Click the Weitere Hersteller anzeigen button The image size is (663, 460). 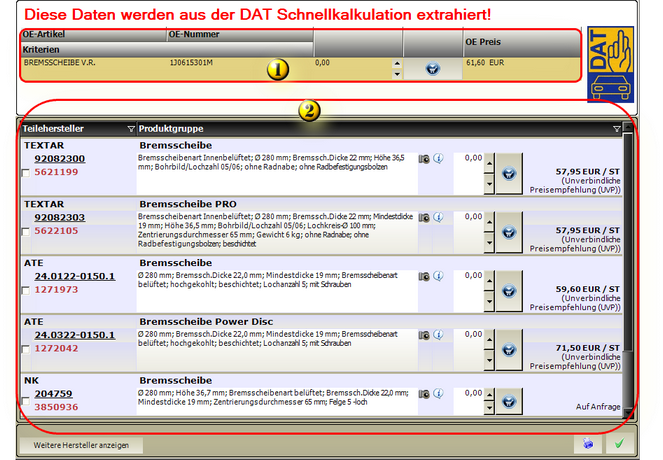tap(81, 445)
